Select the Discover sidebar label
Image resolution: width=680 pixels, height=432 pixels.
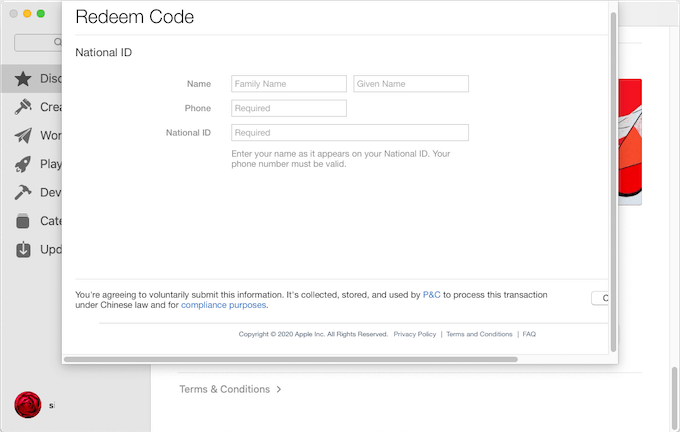[x=51, y=79]
